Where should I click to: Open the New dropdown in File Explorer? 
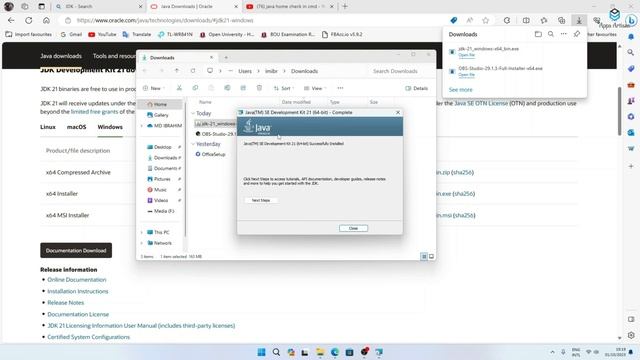click(x=154, y=88)
